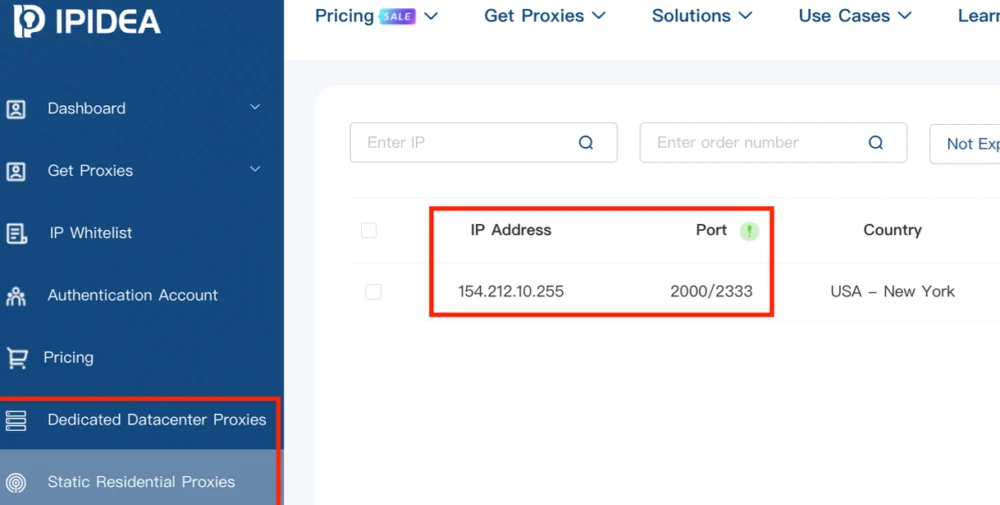The width and height of the screenshot is (1000, 505).
Task: Click the Static Residential Proxies fingerprint icon
Action: [x=16, y=483]
